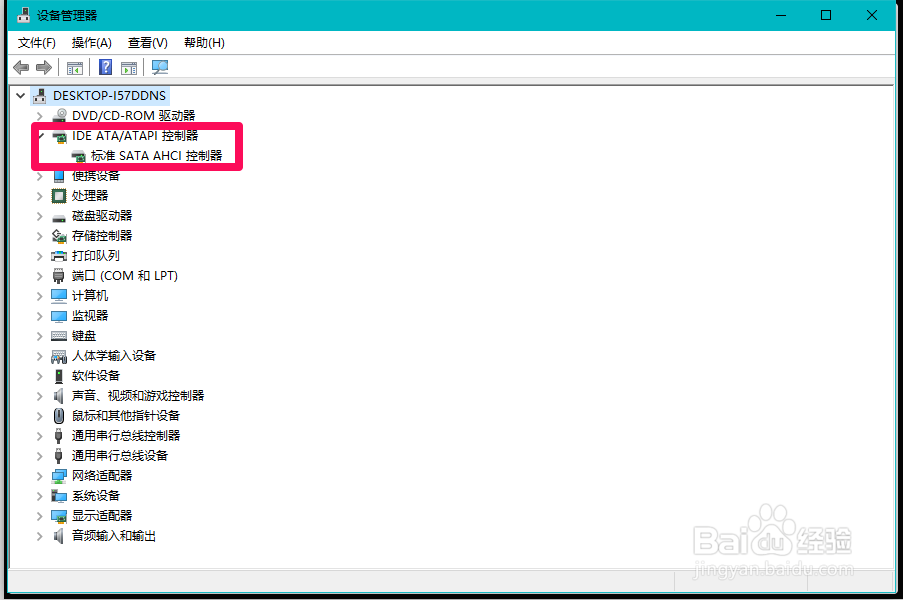This screenshot has height=600, width=903.
Task: Maximize the 设备管理器 window
Action: coord(826,15)
